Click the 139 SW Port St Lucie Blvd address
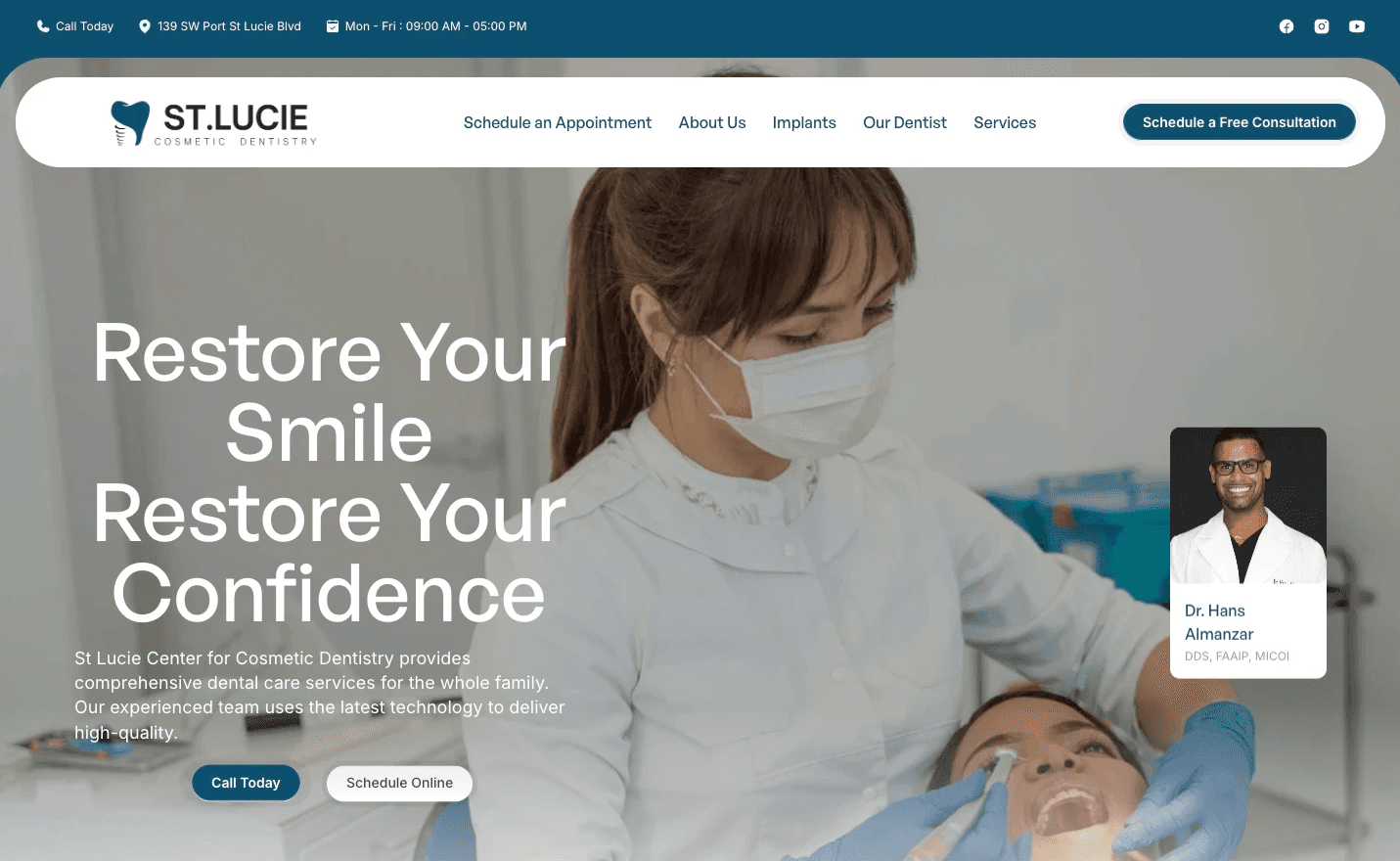 [x=229, y=26]
